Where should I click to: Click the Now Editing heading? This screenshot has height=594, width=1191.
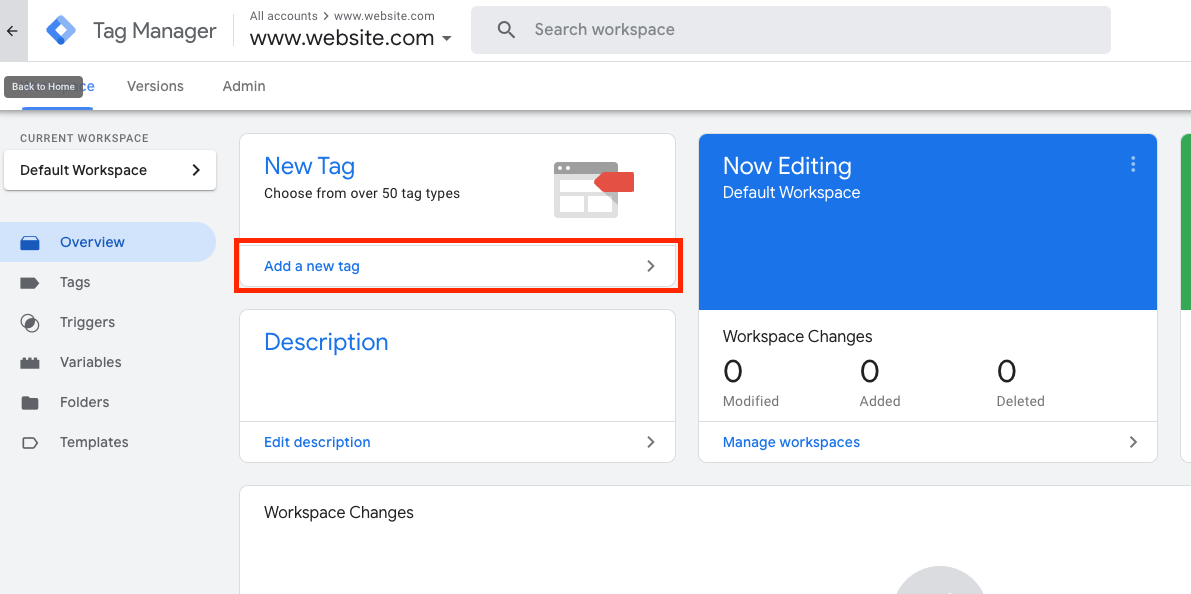(787, 166)
